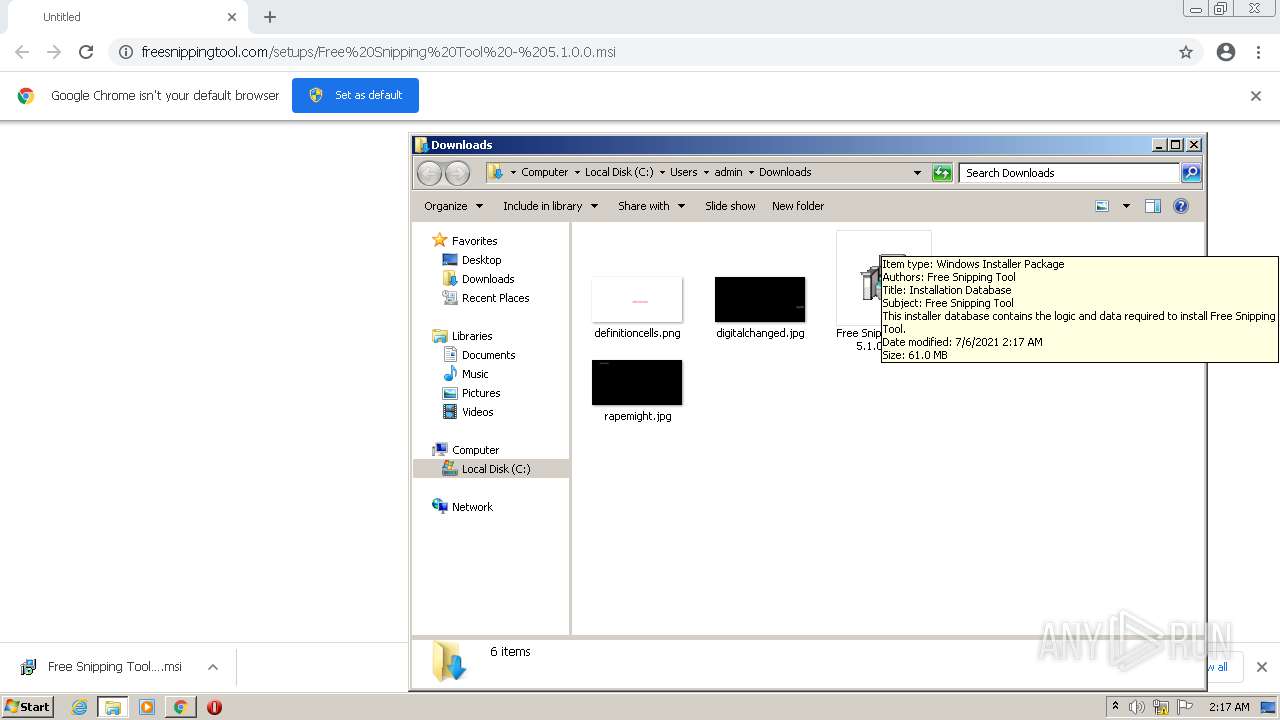The width and height of the screenshot is (1280, 720).
Task: View site information icon in address bar
Action: coord(126,52)
